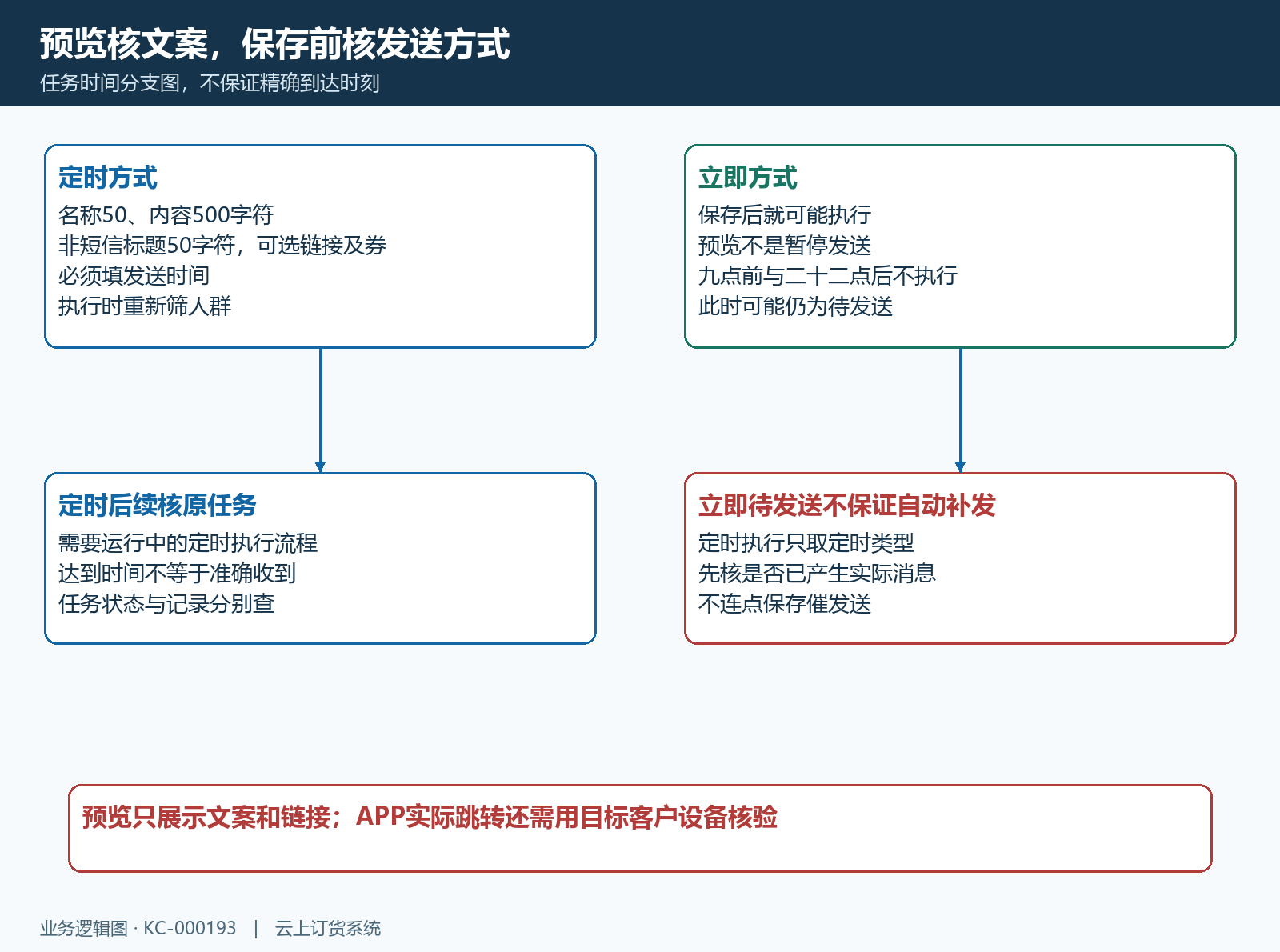The width and height of the screenshot is (1280, 952).
Task: Select the line 名称50、内容500字符
Action: pos(166,214)
